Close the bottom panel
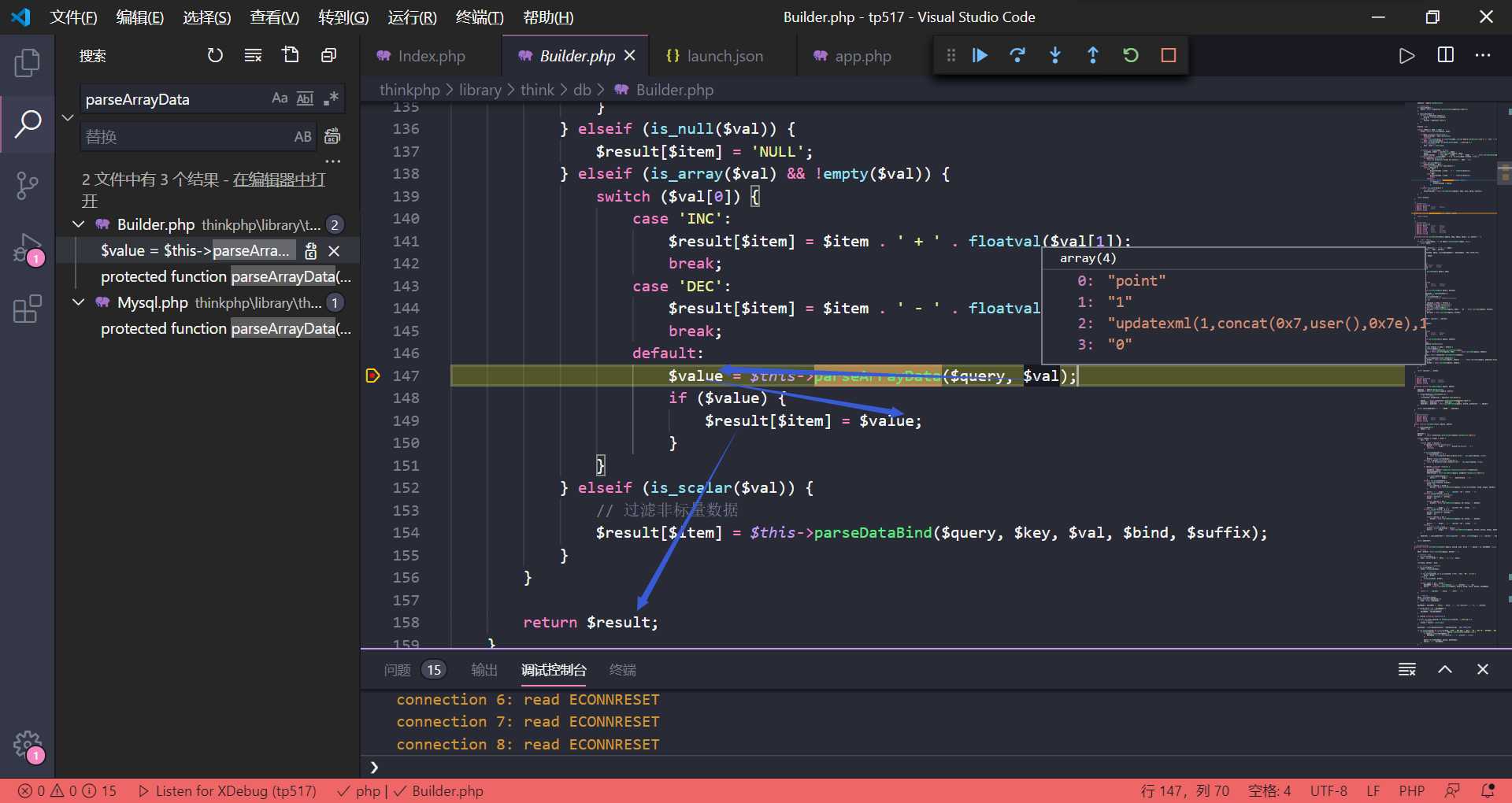Image resolution: width=1512 pixels, height=803 pixels. 1483,669
